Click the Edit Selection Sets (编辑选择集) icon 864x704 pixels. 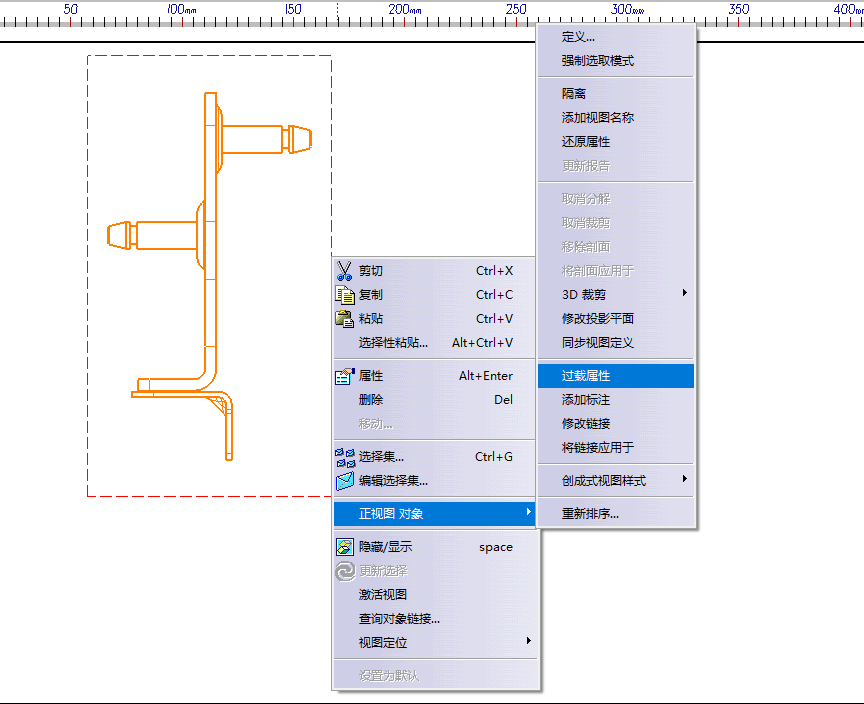click(345, 481)
